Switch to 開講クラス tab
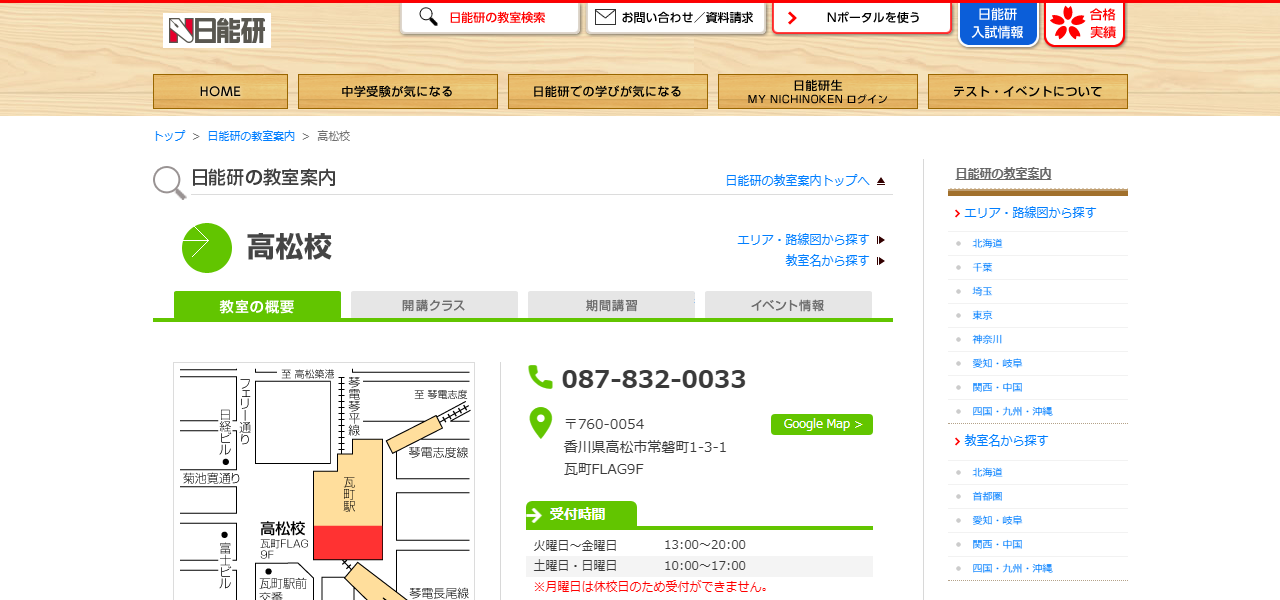Viewport: 1280px width, 600px height. [x=434, y=305]
